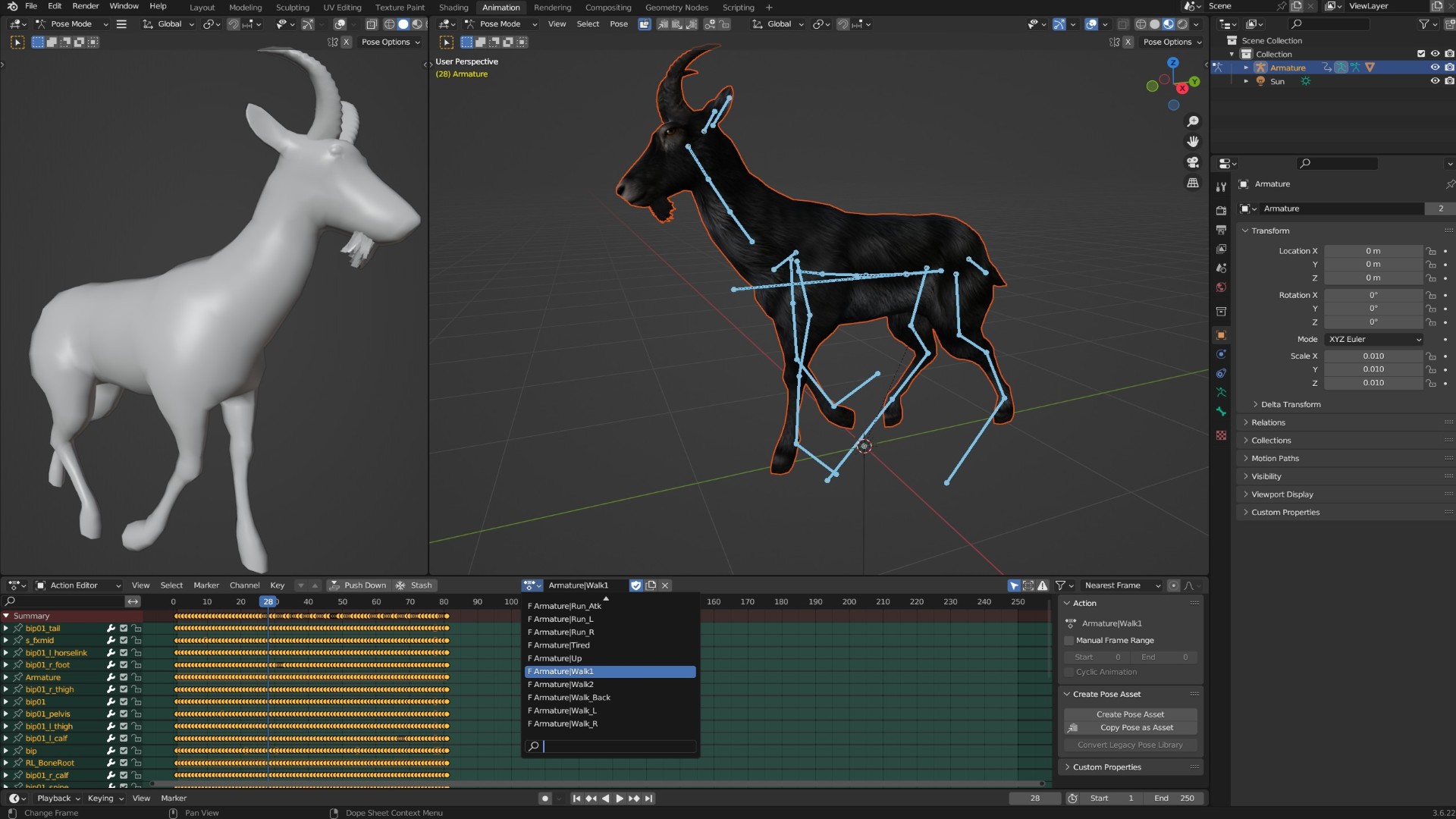Open the Playback popover
1456x819 pixels.
58,799
